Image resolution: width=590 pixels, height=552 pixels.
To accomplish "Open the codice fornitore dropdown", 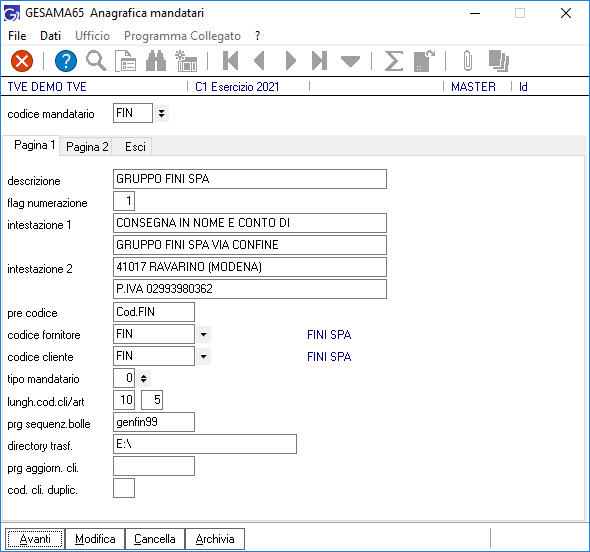I will coord(204,335).
